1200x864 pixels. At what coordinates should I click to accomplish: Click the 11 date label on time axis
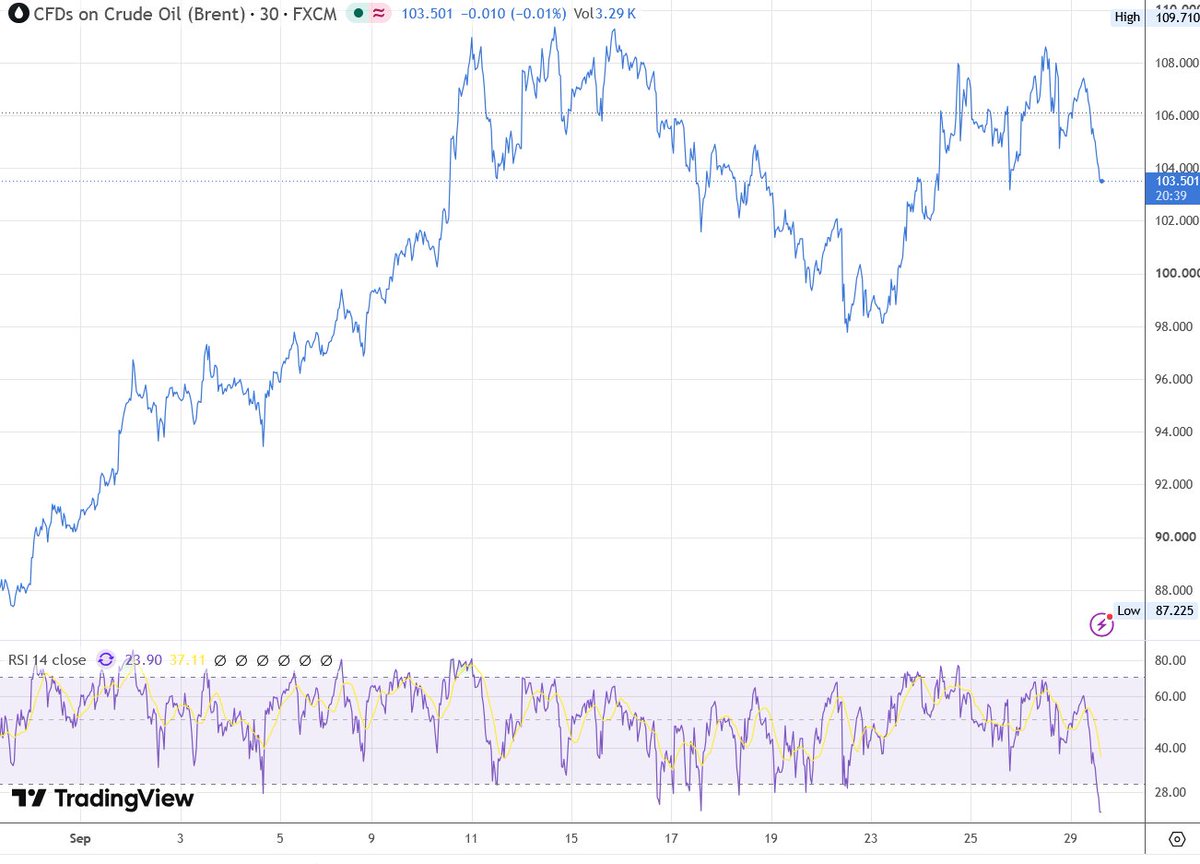(472, 838)
